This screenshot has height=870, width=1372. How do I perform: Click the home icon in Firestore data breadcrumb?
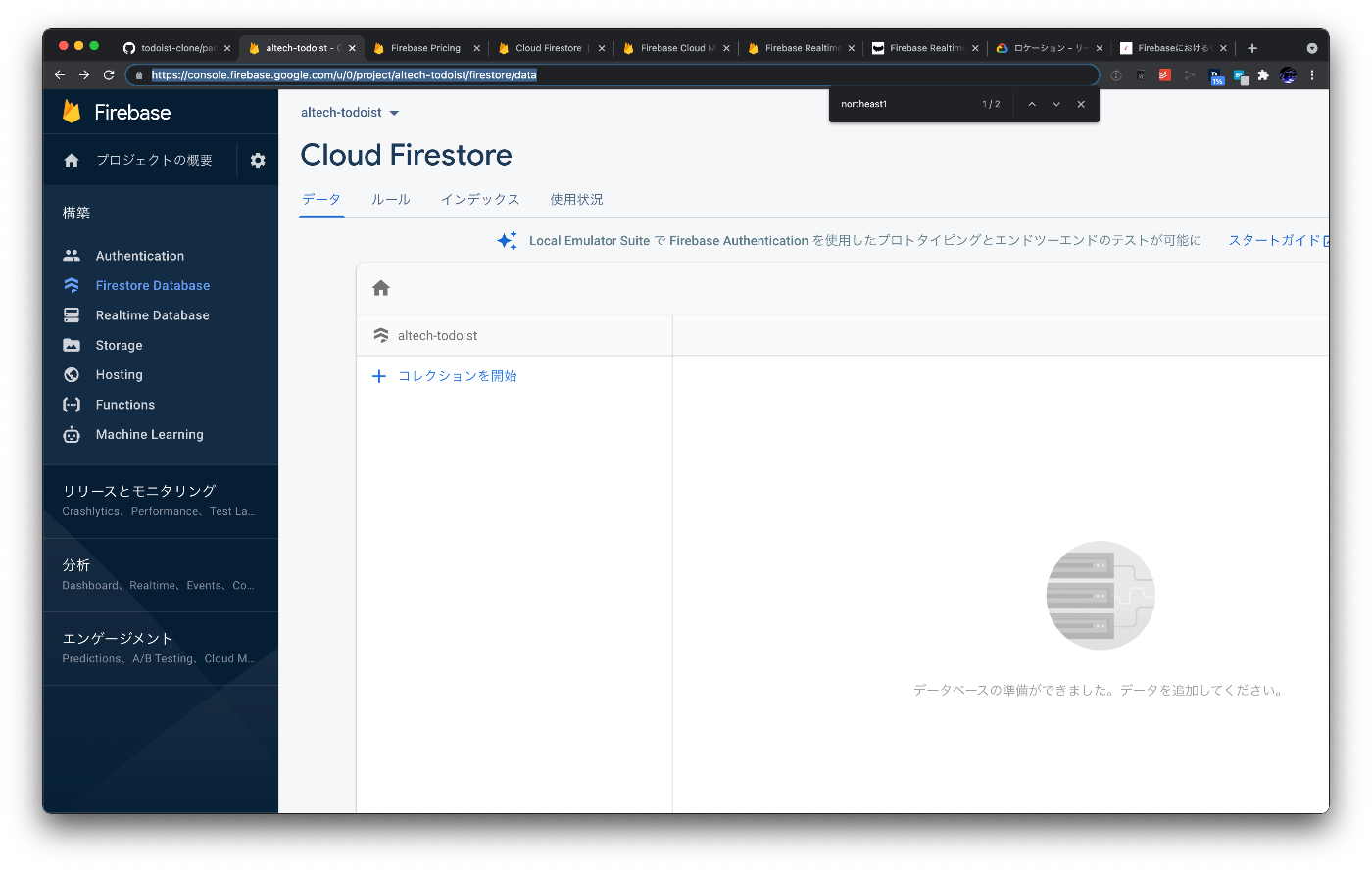[x=381, y=288]
